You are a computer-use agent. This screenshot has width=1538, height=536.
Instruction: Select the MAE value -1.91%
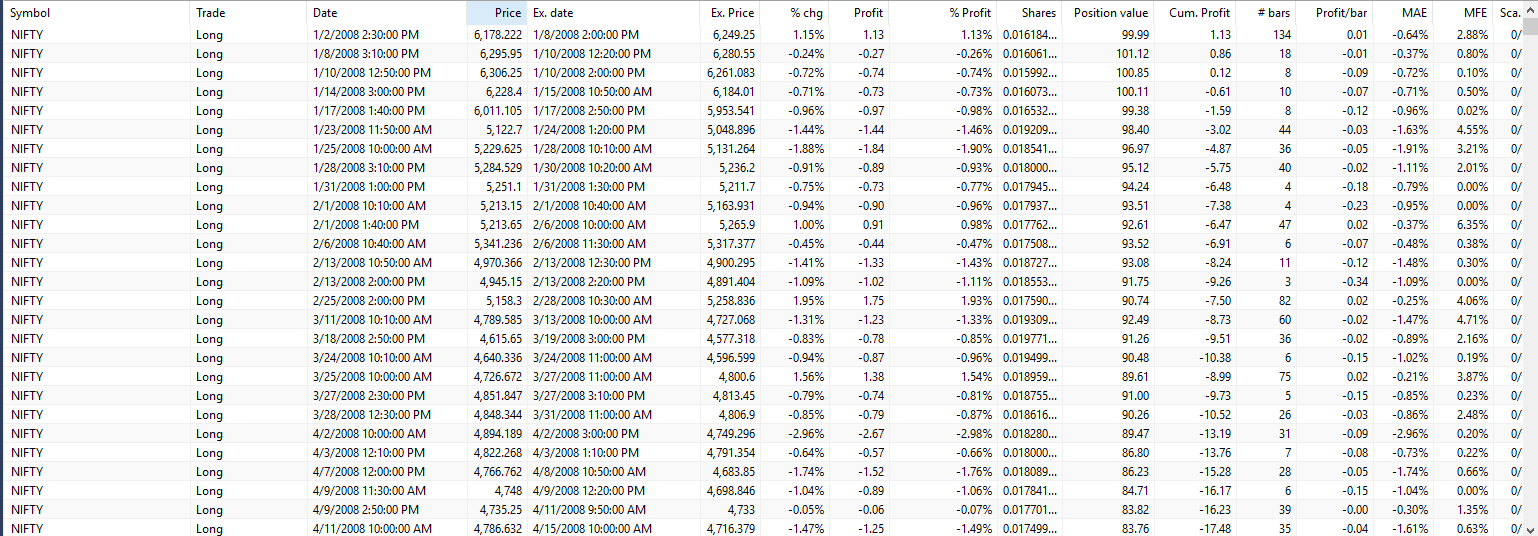(1409, 149)
